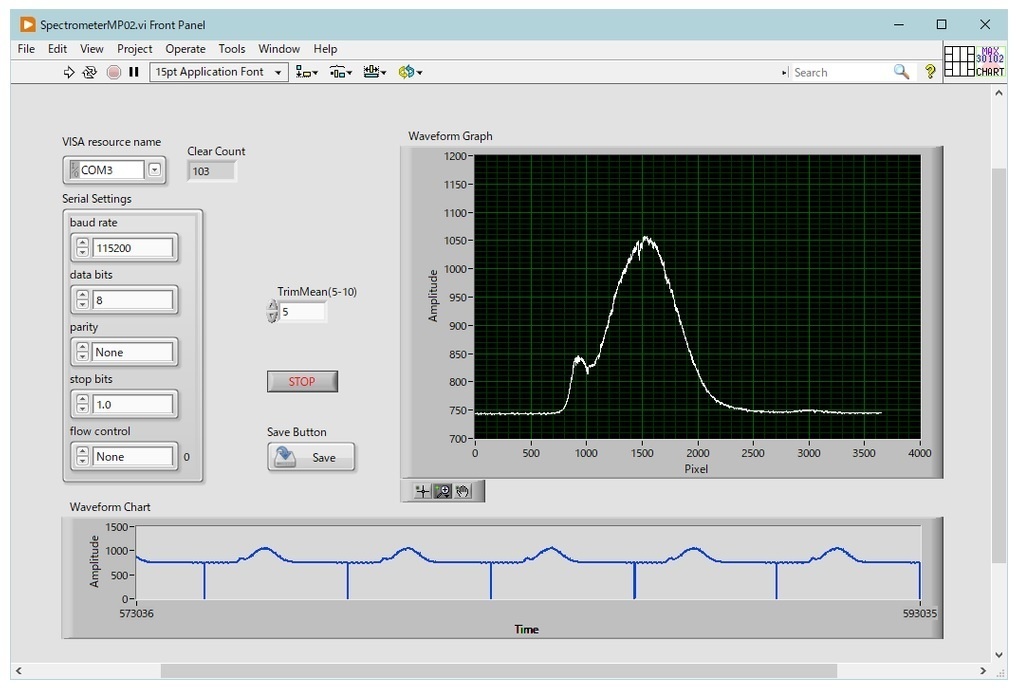Click the horizontal scrollbar thumb
Screen dimensions: 1017x689
coord(499,670)
